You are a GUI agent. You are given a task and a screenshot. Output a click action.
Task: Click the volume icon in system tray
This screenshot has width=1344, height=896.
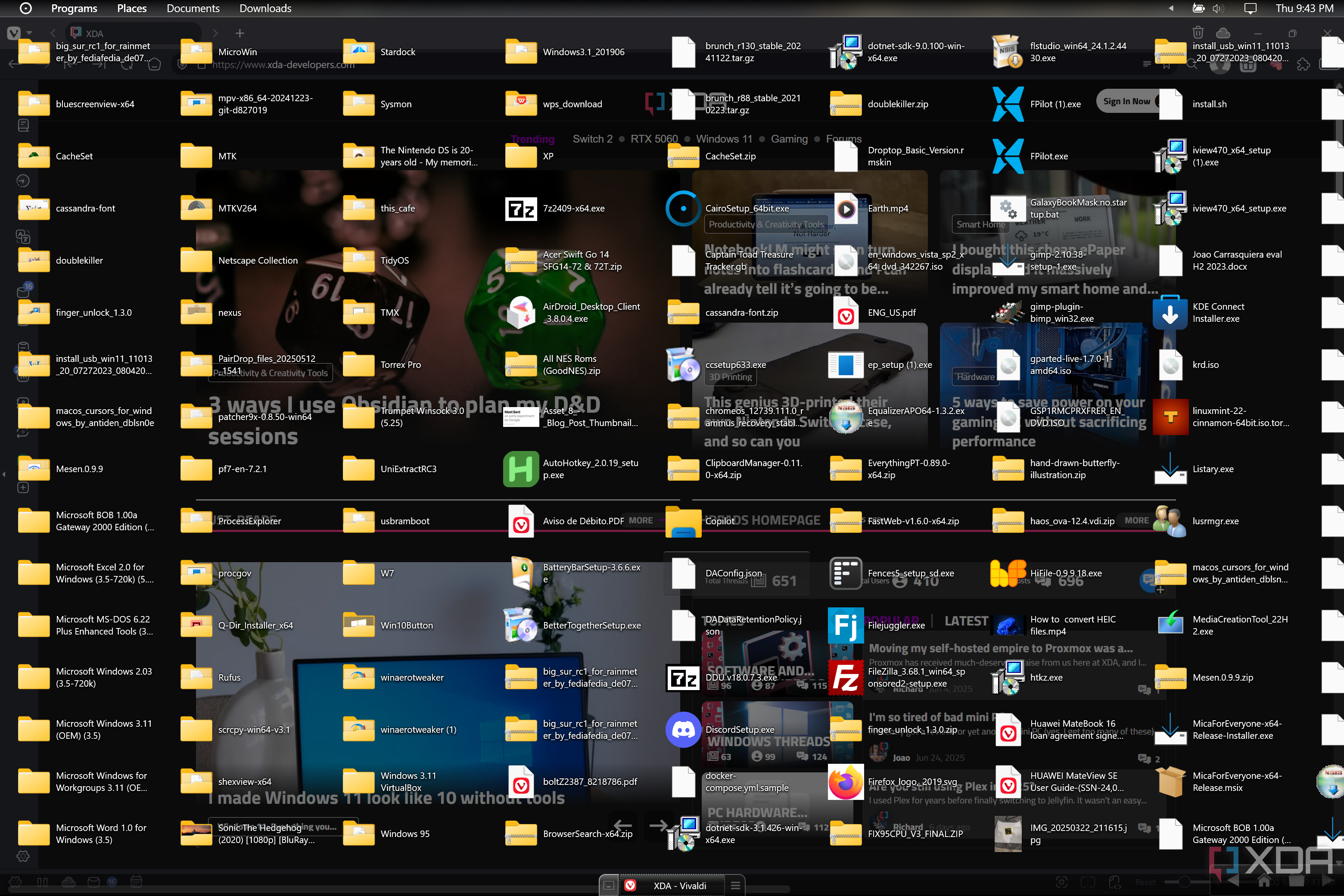(1217, 9)
